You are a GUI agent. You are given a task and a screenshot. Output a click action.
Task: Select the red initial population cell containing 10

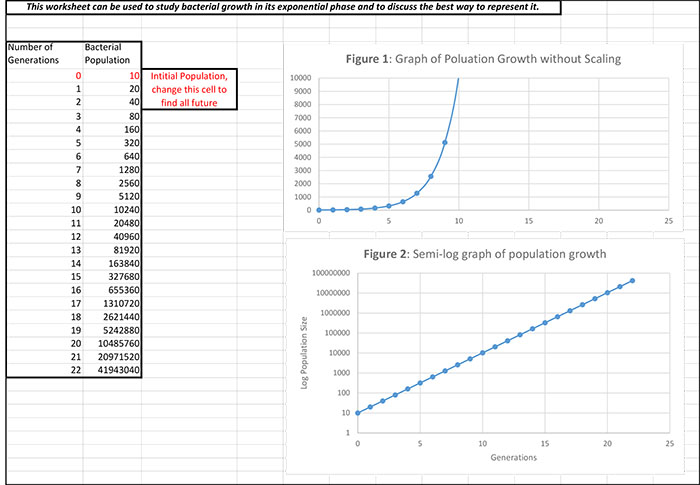point(111,75)
